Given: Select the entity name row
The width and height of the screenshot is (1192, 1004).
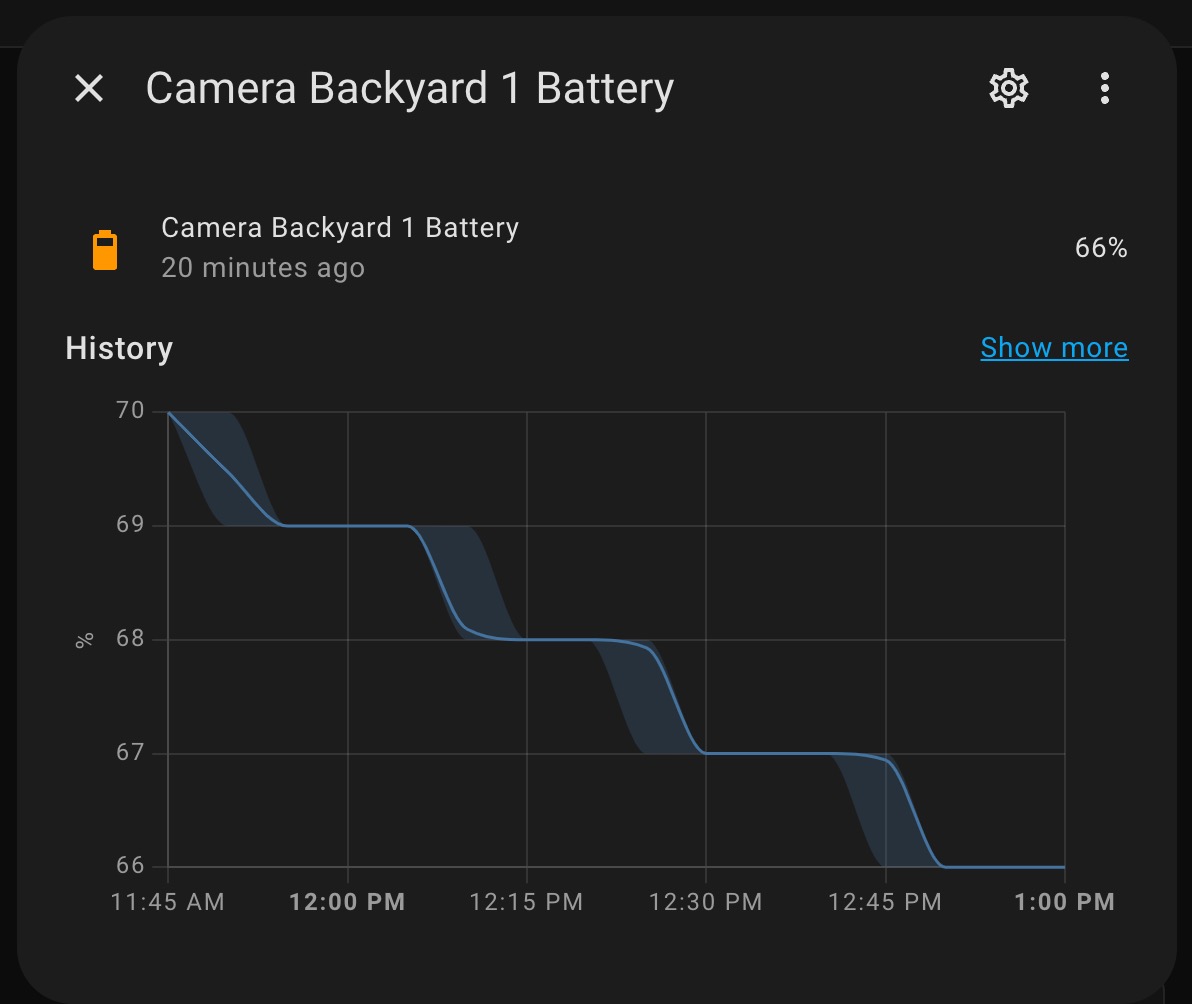Looking at the screenshot, I should point(340,227).
